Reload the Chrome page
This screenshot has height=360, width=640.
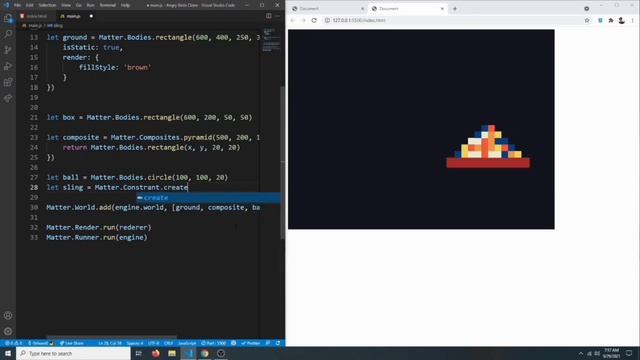[314, 20]
